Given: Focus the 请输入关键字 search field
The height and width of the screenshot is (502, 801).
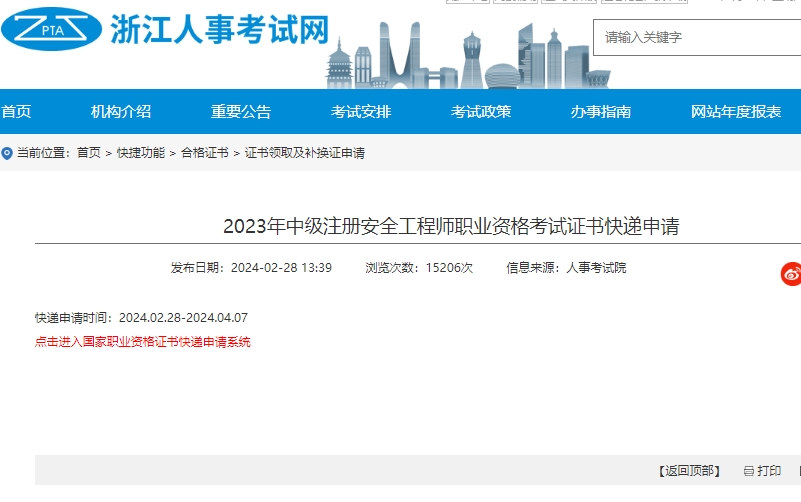Looking at the screenshot, I should tap(695, 38).
